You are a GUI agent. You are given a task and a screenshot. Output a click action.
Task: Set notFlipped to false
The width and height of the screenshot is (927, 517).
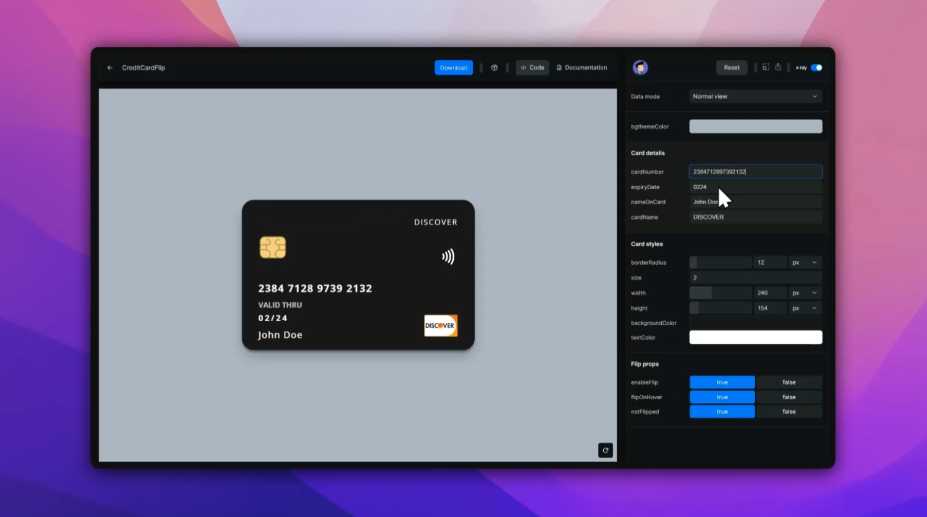pyautogui.click(x=789, y=412)
